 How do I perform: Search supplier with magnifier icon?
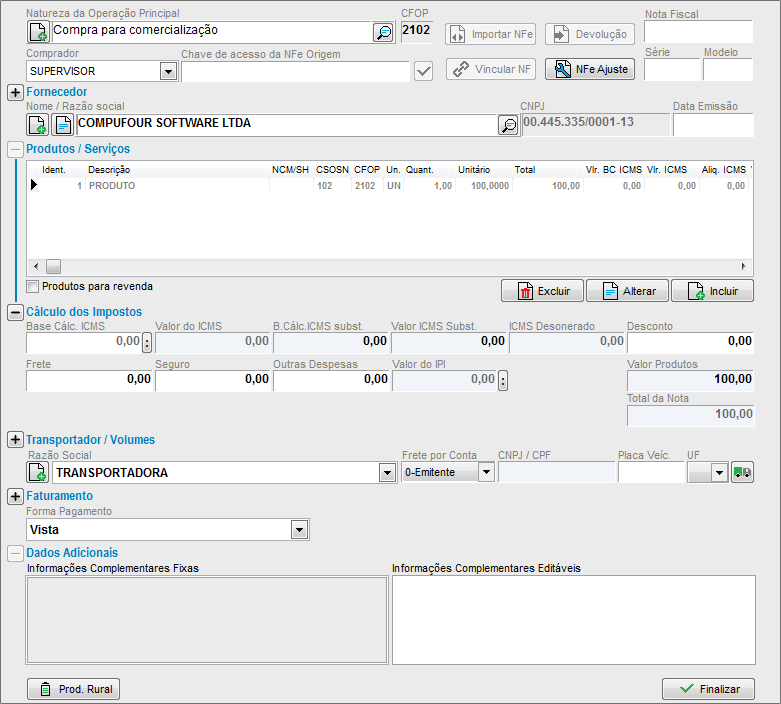click(x=509, y=125)
